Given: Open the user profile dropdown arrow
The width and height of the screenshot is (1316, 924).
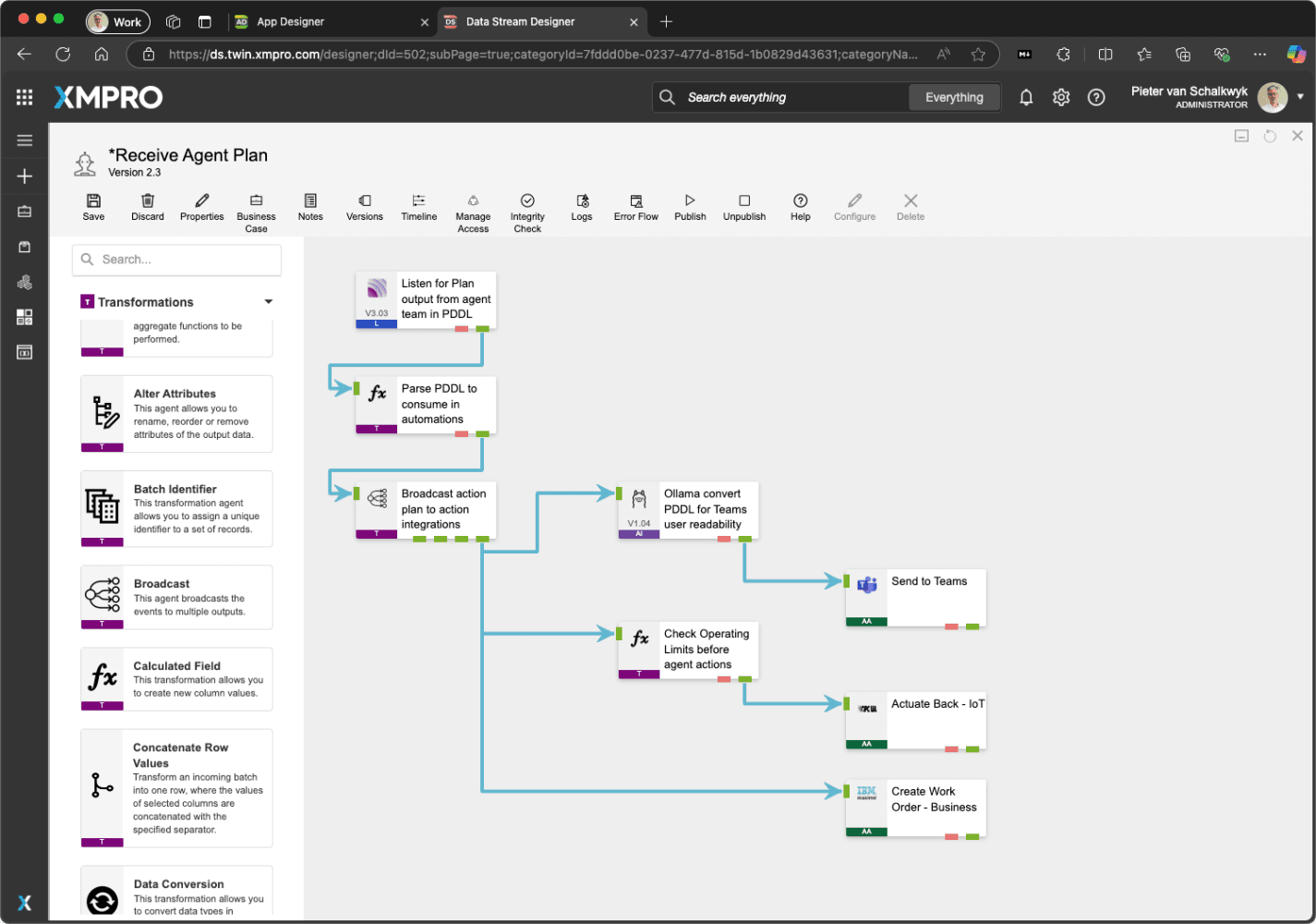Looking at the screenshot, I should (1300, 96).
